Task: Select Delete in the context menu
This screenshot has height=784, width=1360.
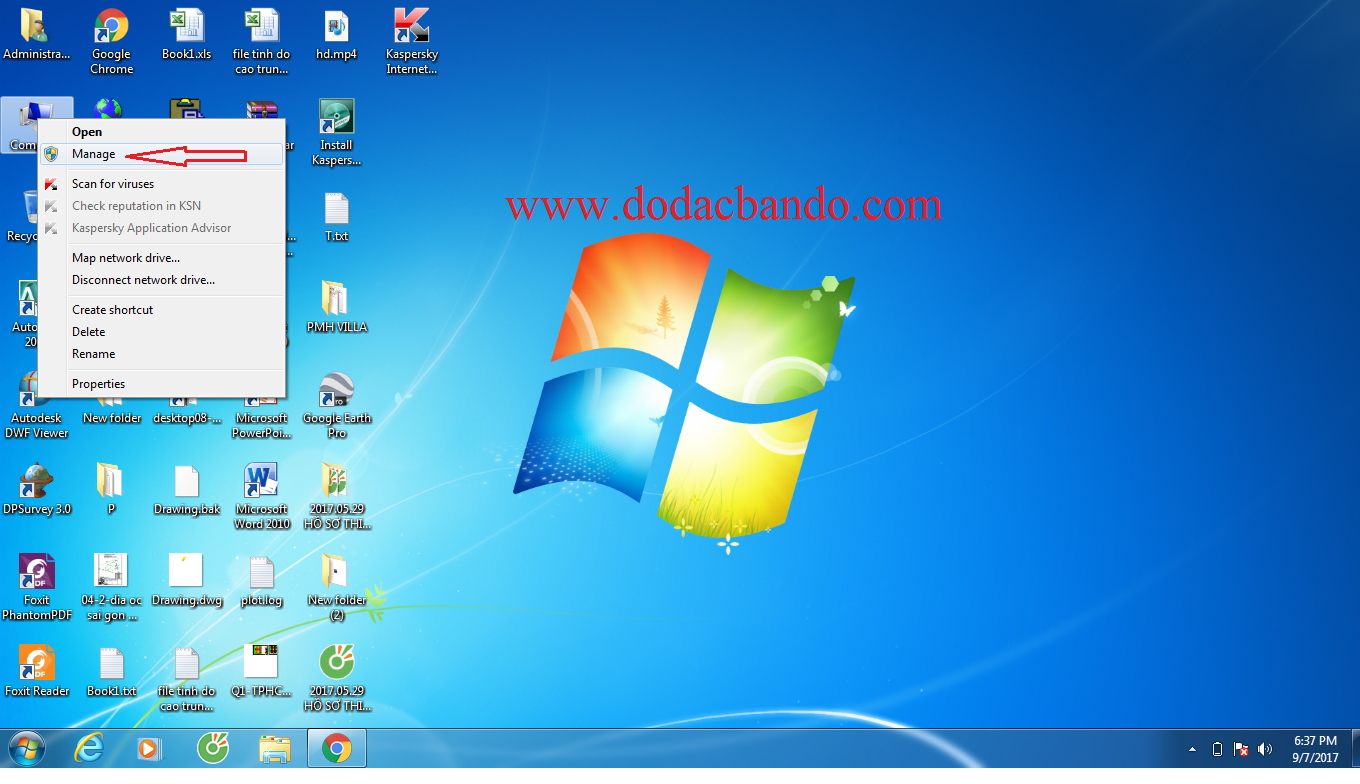Action: pyautogui.click(x=162, y=332)
